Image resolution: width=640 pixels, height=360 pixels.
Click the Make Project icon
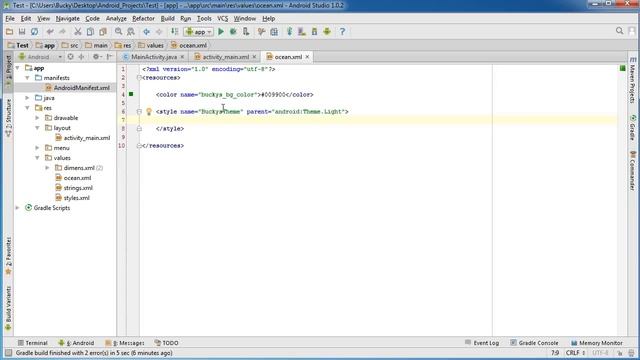point(174,31)
